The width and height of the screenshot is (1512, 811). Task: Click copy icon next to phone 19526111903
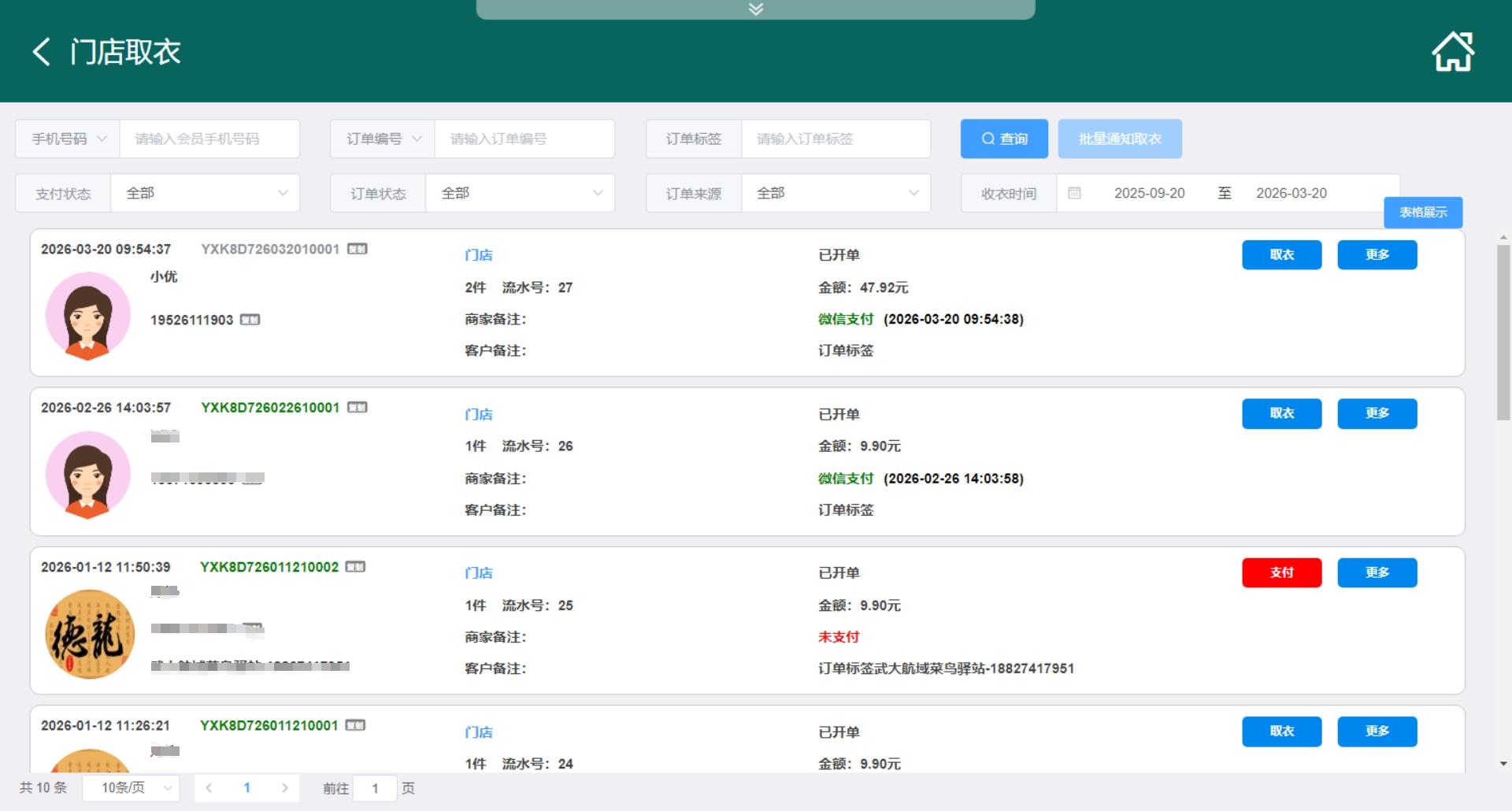coord(250,320)
